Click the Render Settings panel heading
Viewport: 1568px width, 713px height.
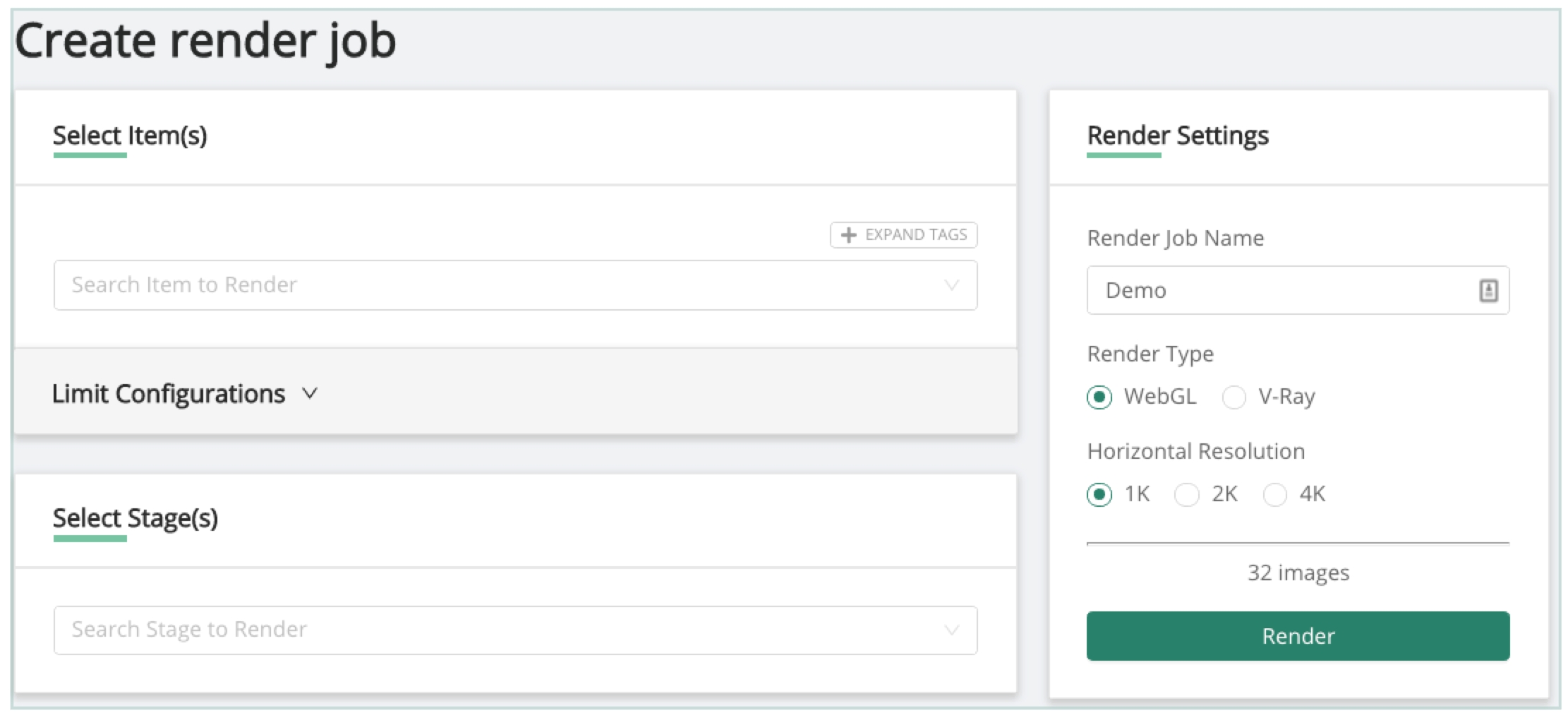point(1178,135)
